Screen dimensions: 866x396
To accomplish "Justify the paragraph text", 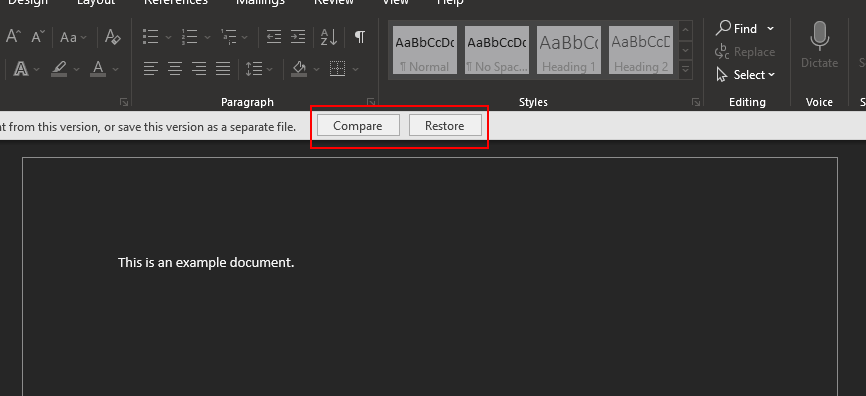I will [x=223, y=69].
